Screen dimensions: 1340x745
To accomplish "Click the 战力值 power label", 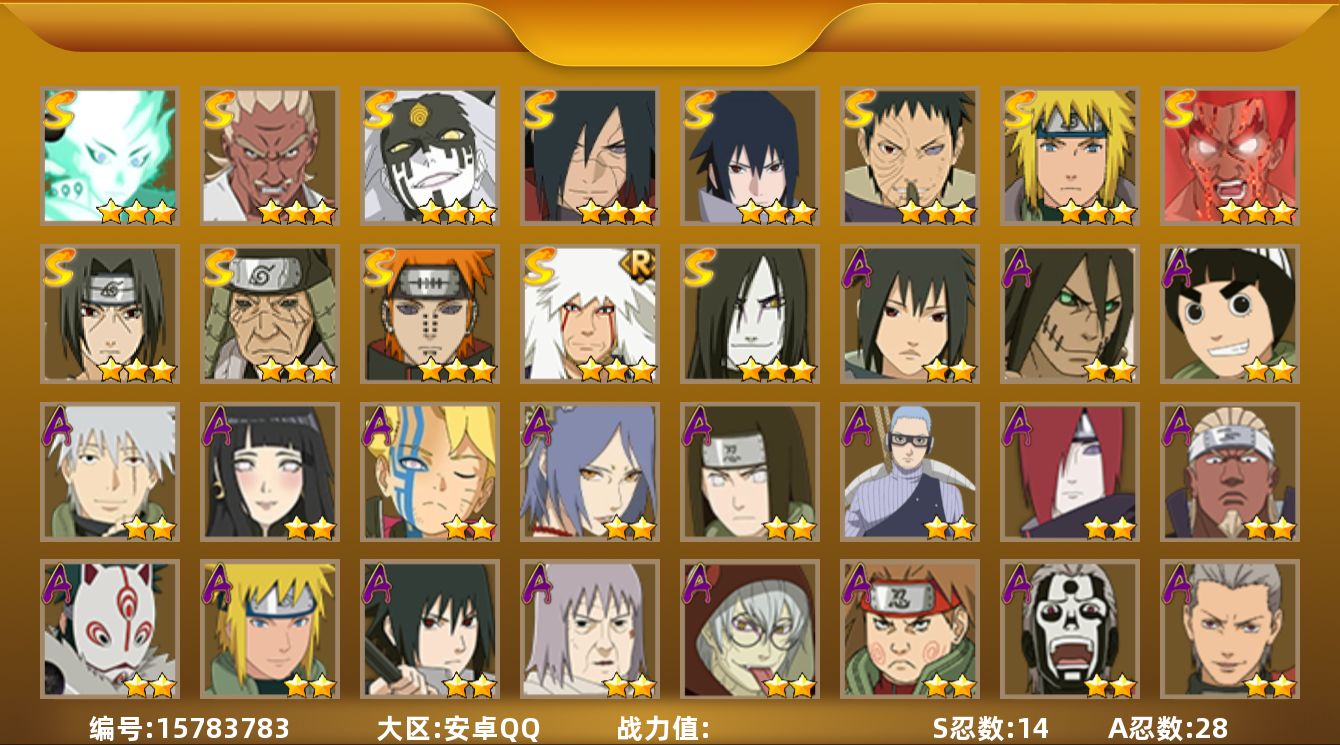I will point(663,728).
